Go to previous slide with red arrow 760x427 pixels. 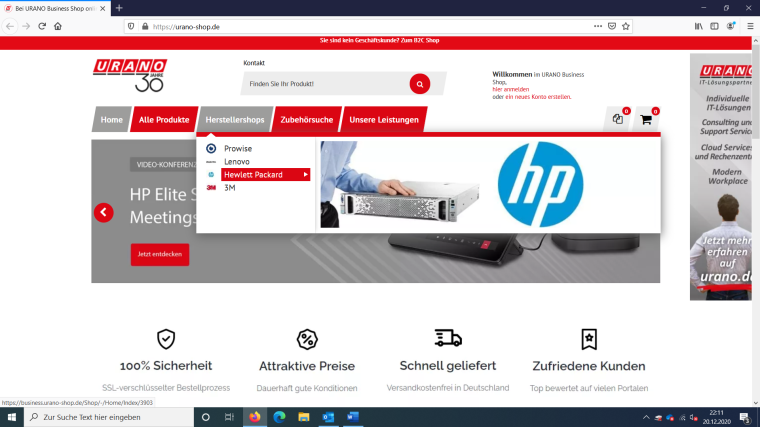pos(103,212)
